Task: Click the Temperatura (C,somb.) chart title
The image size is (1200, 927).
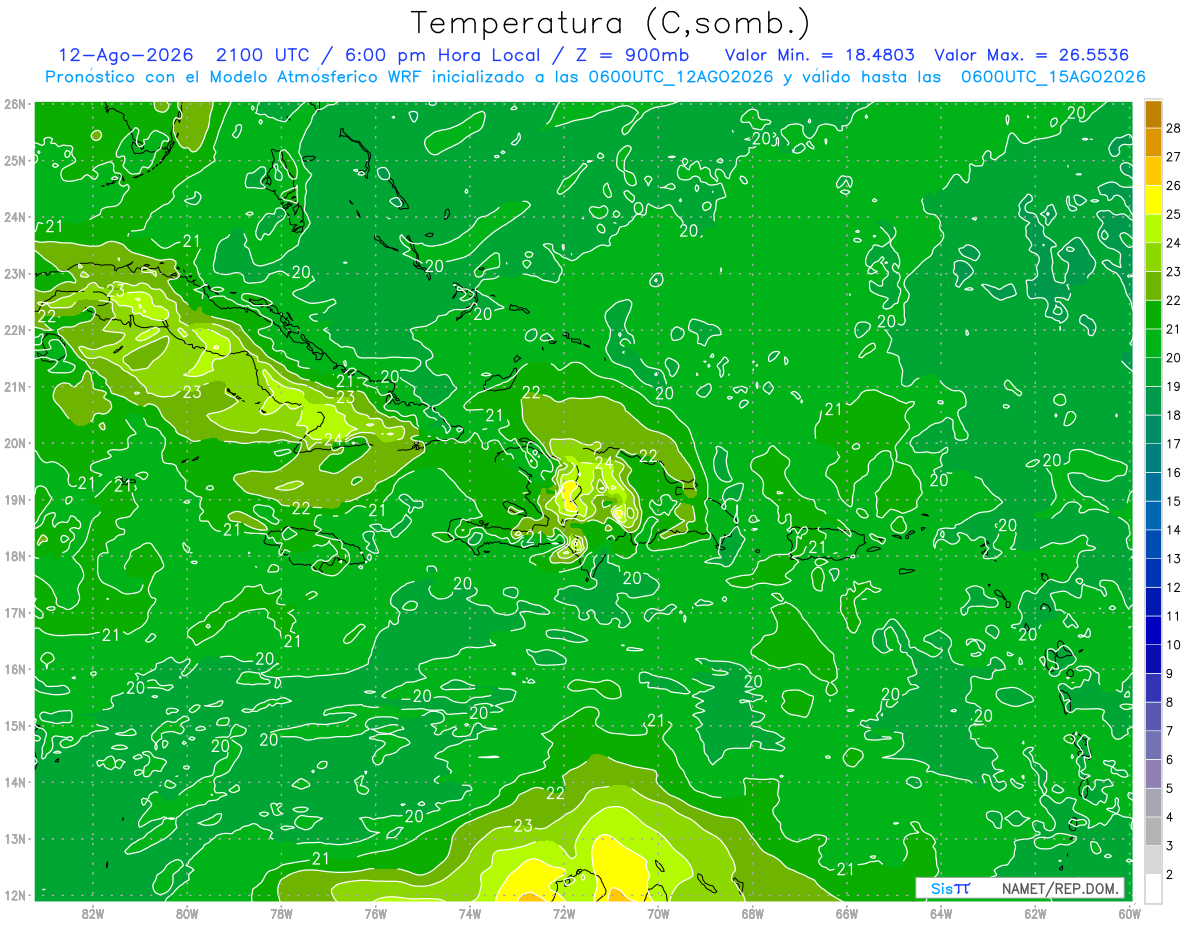Action: coord(611,24)
